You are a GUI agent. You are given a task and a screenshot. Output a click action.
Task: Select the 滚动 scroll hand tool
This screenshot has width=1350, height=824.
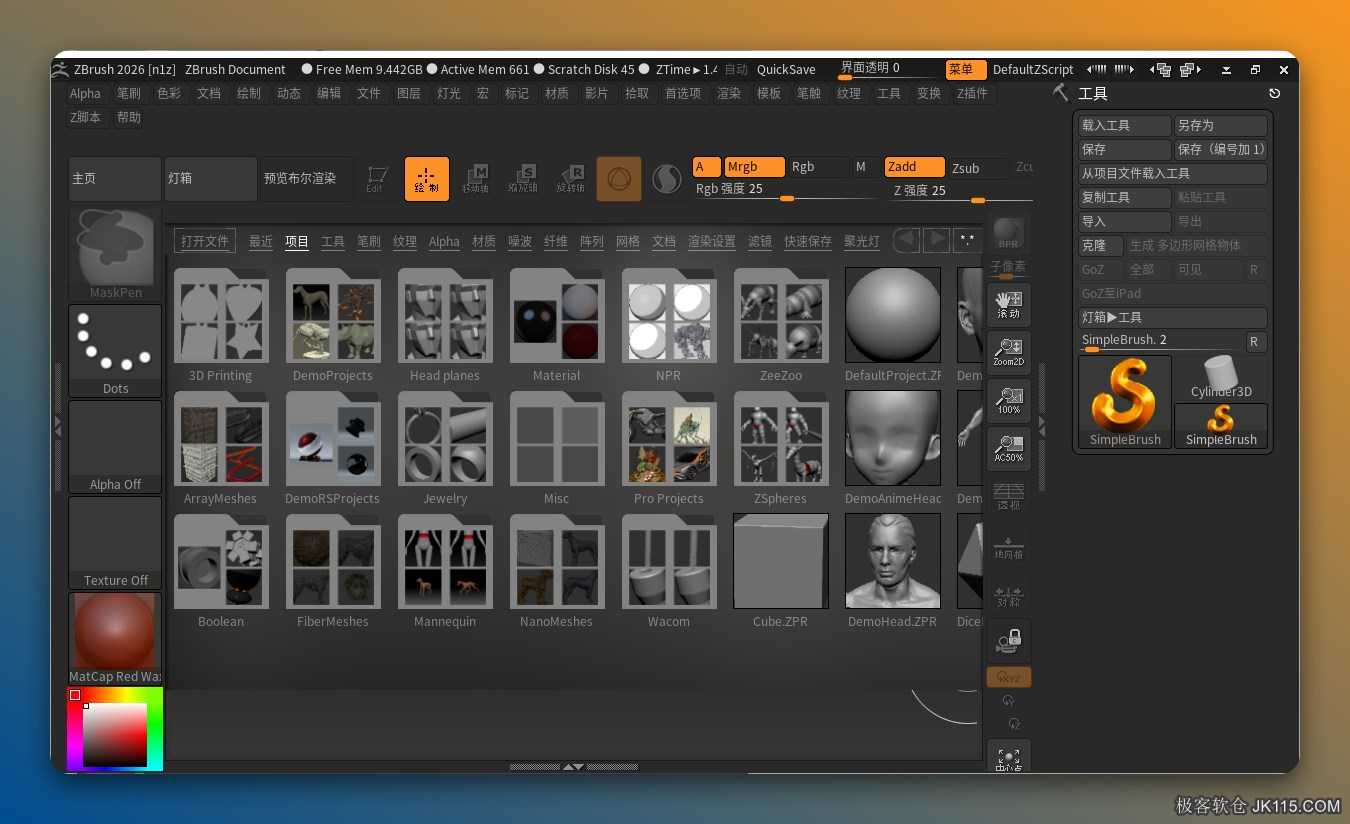coord(1009,304)
